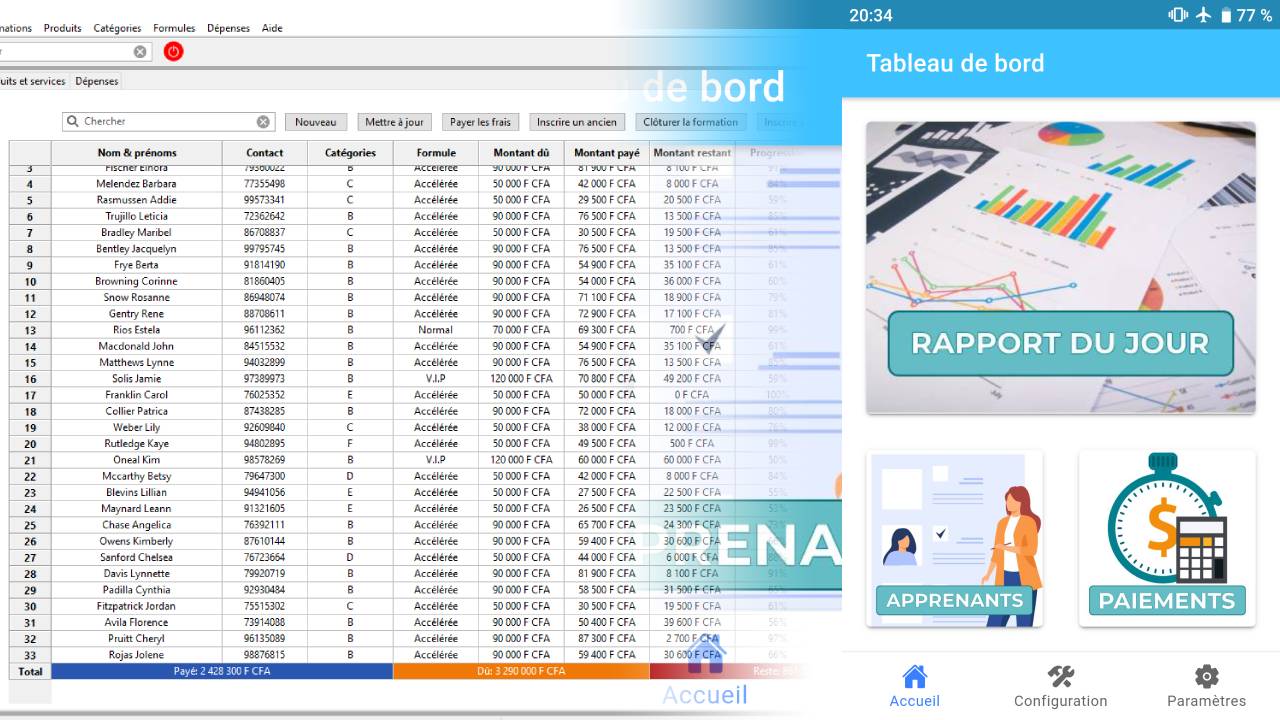Tap the PAIEMENTS stopwatch calculator tile
This screenshot has height=720, width=1280.
point(1167,538)
